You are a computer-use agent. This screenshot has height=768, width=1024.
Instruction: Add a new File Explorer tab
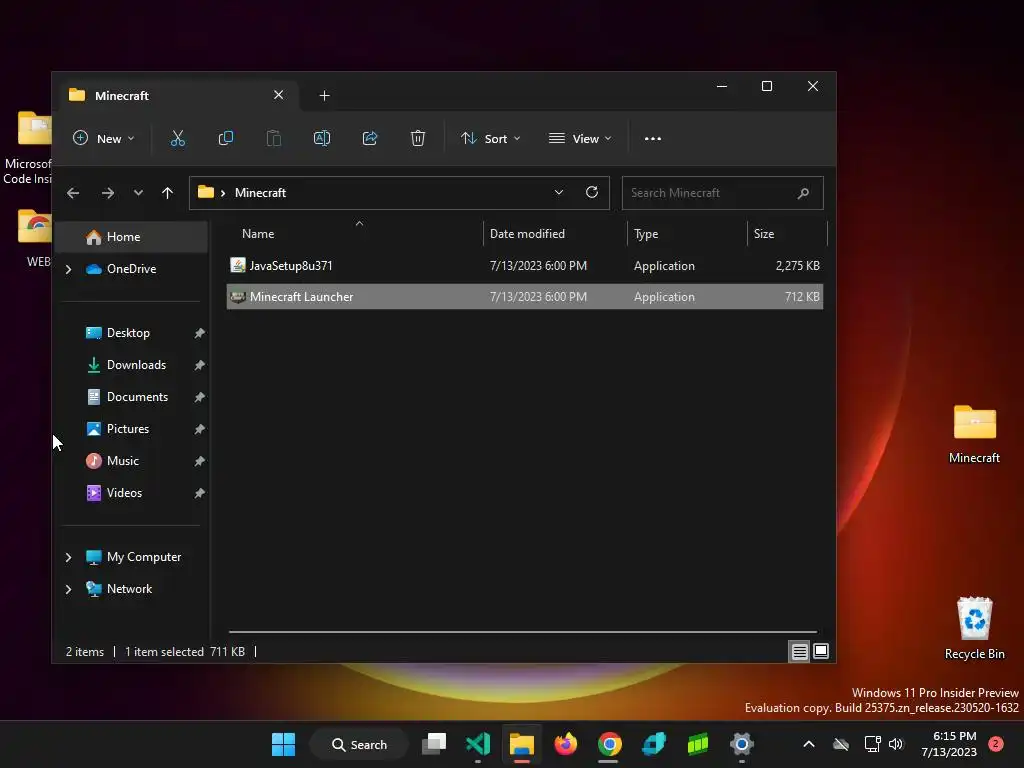pyautogui.click(x=324, y=96)
